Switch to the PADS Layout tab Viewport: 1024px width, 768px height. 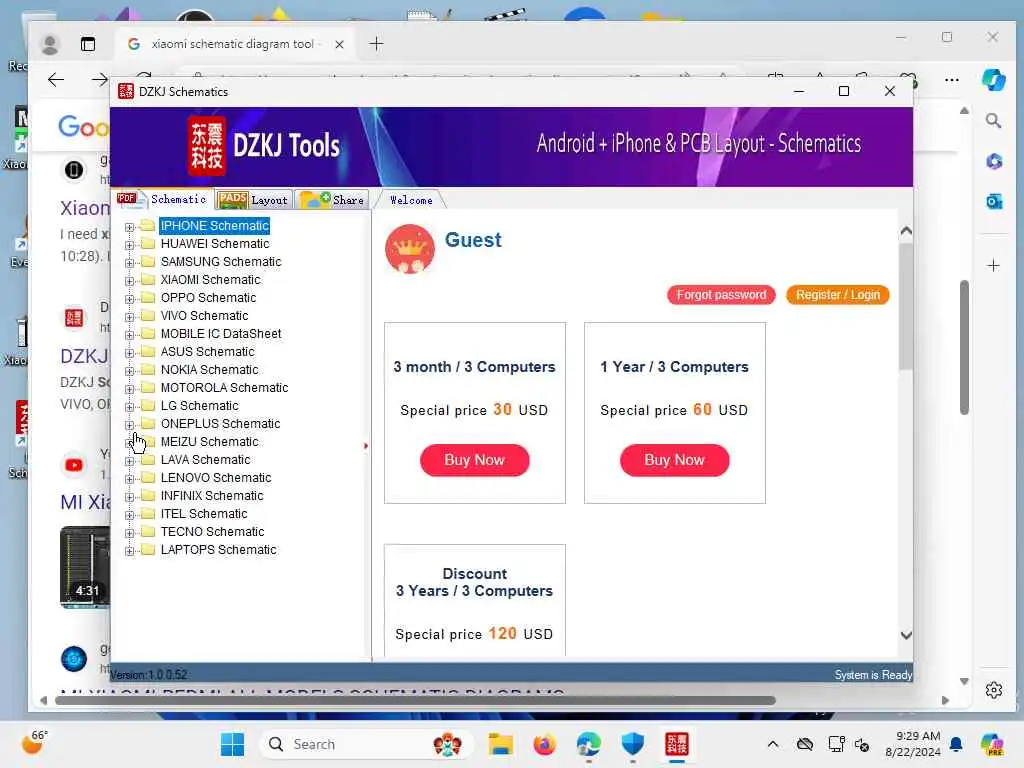tap(253, 200)
